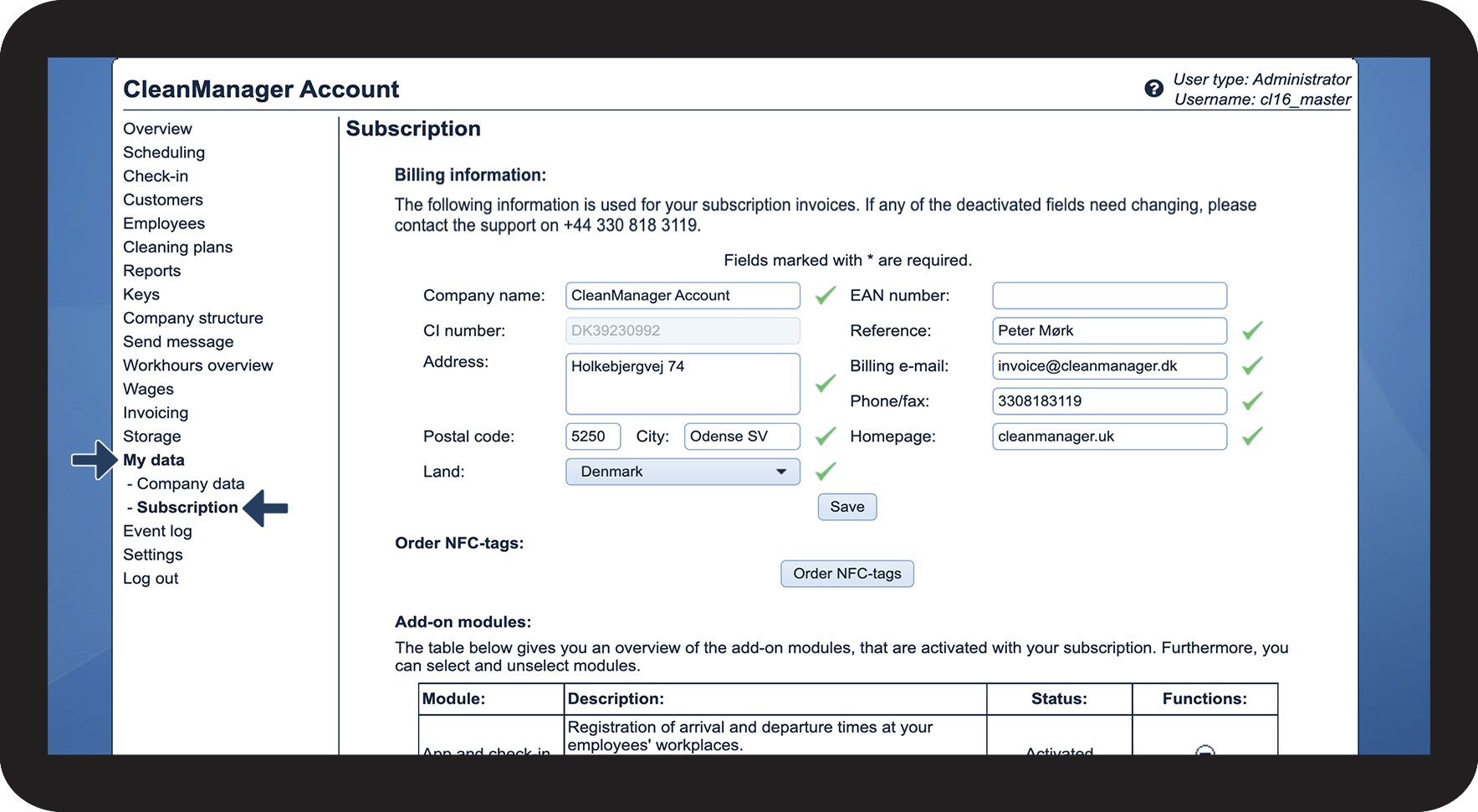
Task: Click the disabled CI number field
Action: tap(683, 330)
